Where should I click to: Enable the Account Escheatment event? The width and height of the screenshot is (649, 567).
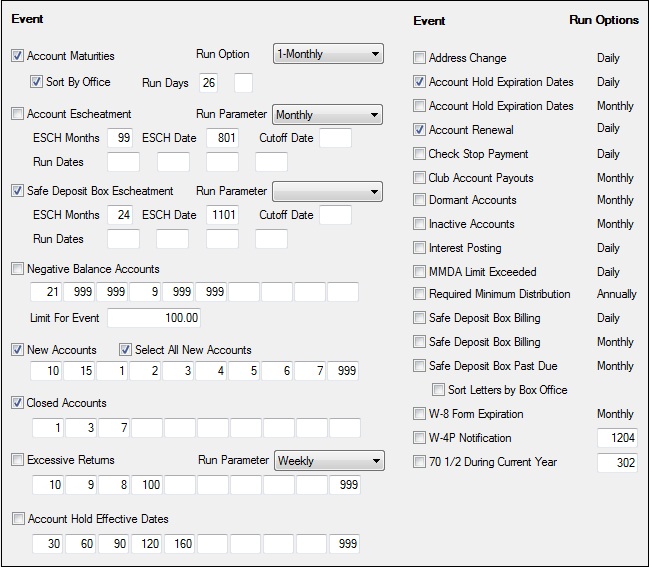[x=17, y=114]
